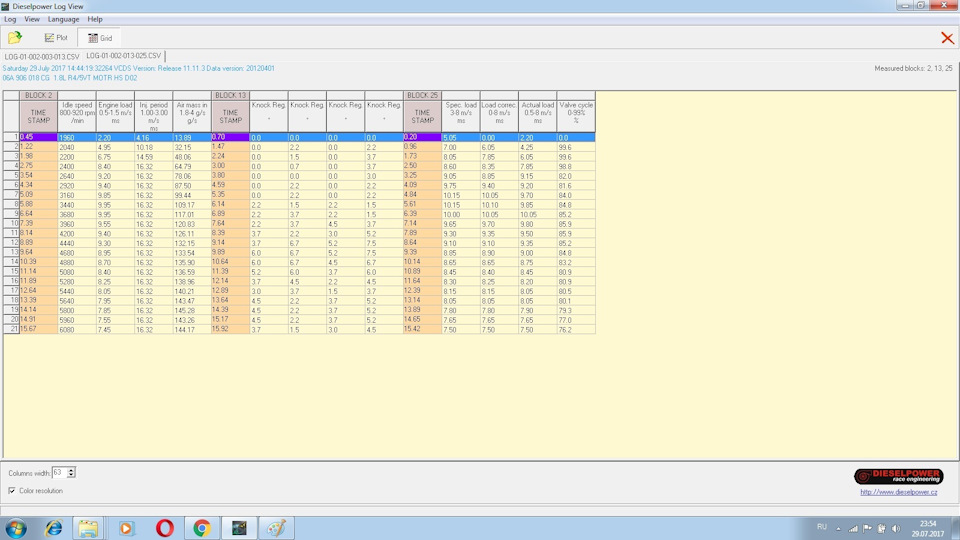
Task: Open the Language menu
Action: point(64,19)
